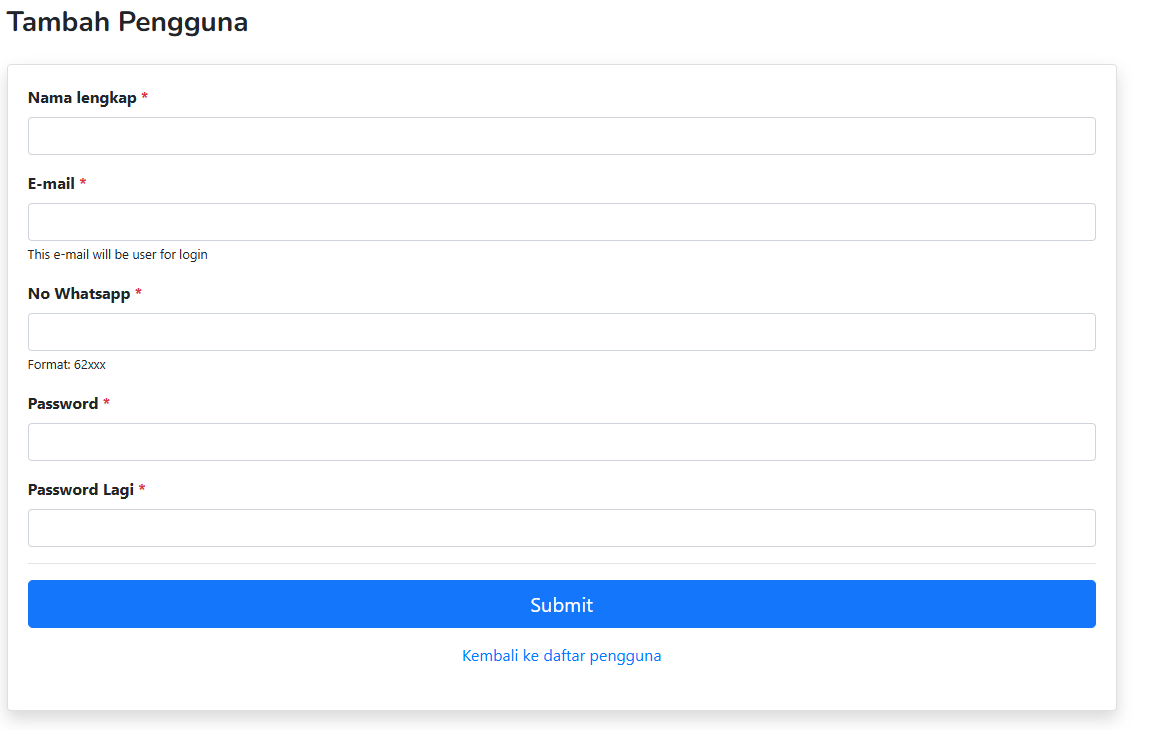
Task: Click the Password Lagi label text
Action: click(x=81, y=490)
